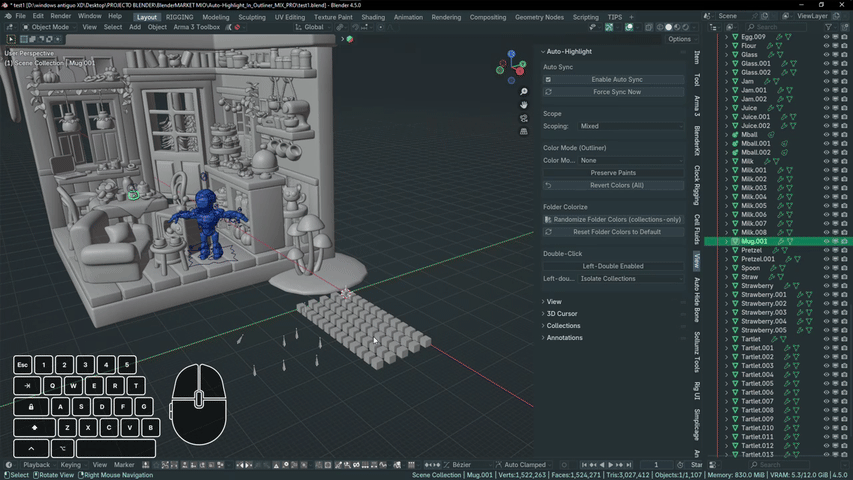Expand the Pretzel tree item arrow

(726, 250)
